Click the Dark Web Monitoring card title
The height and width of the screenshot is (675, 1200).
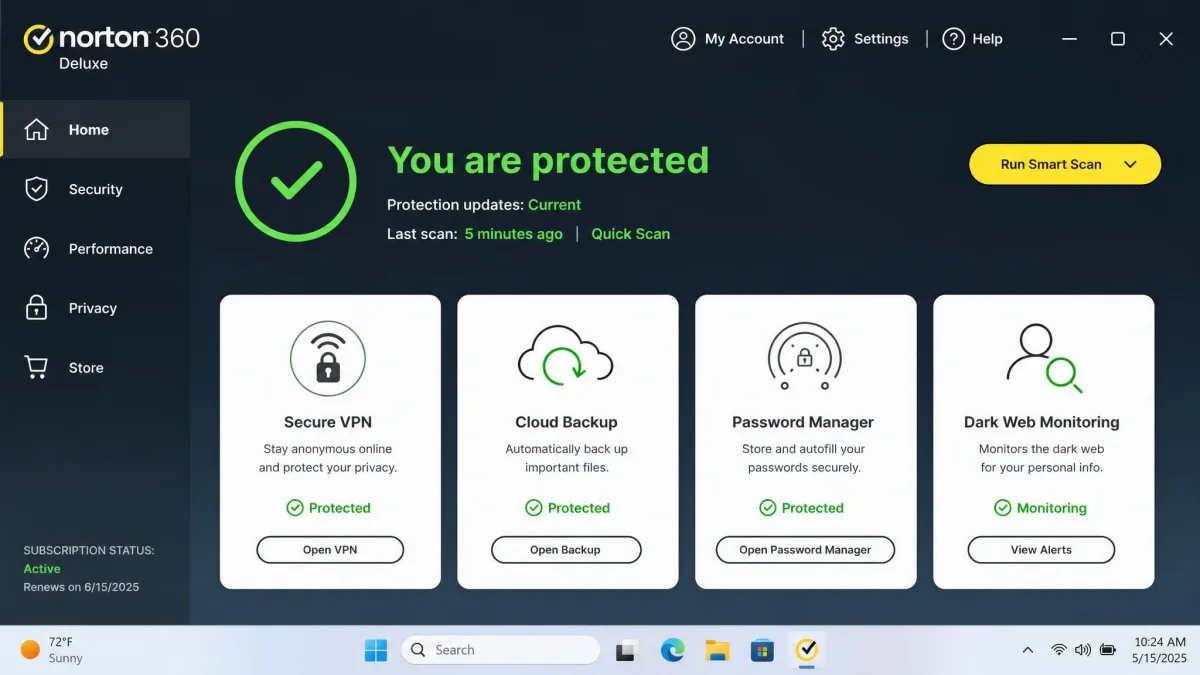(x=1042, y=422)
